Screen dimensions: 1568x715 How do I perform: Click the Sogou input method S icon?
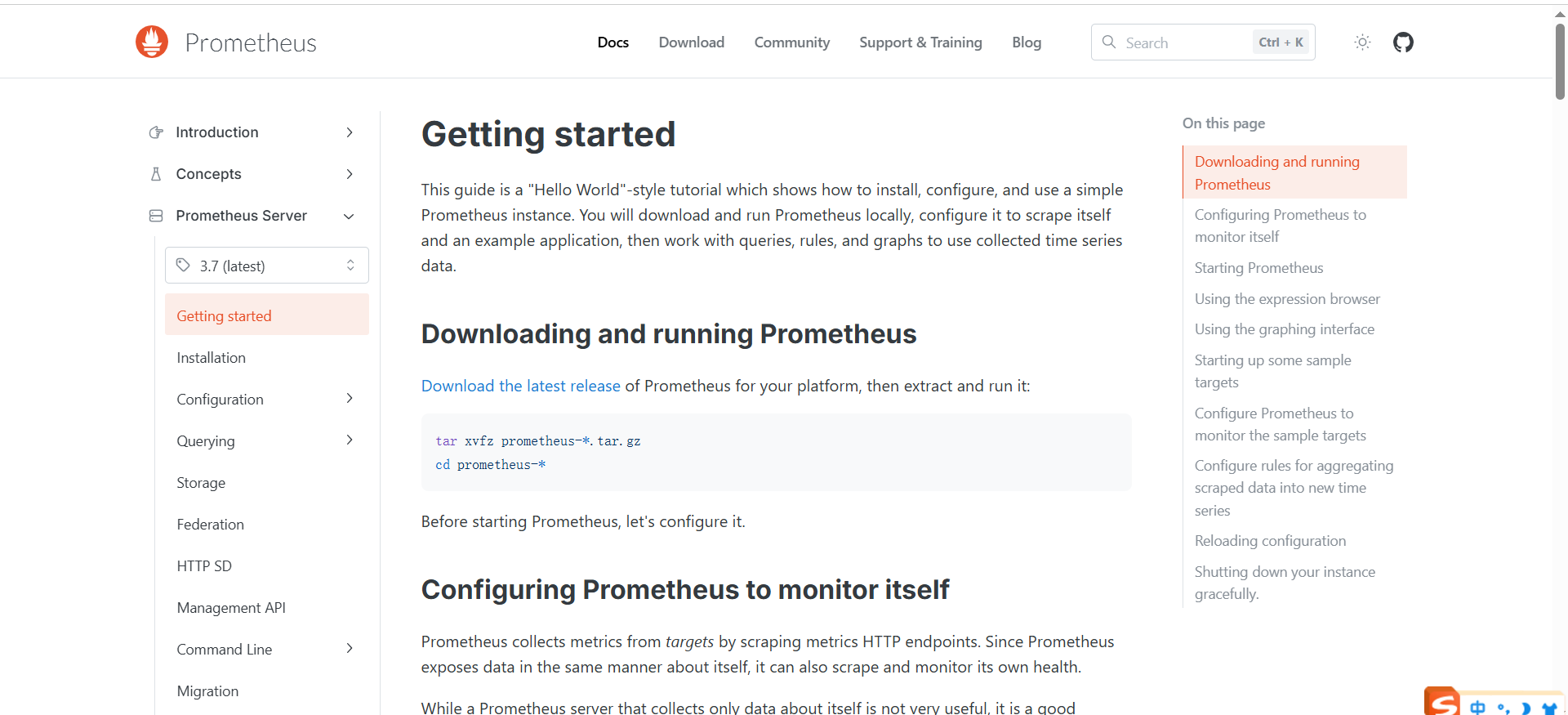click(1442, 701)
